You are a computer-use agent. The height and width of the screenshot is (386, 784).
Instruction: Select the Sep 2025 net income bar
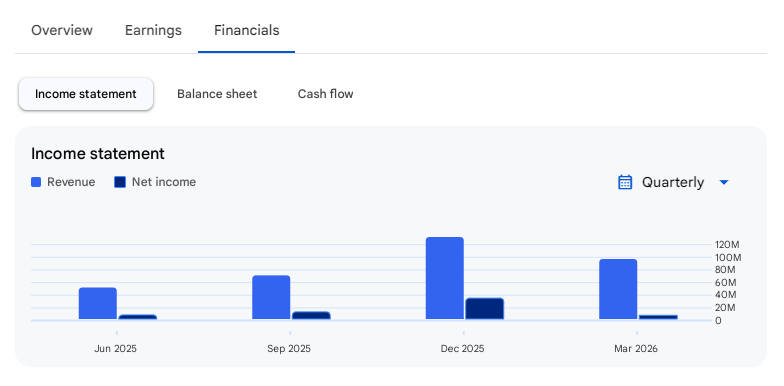(x=311, y=316)
